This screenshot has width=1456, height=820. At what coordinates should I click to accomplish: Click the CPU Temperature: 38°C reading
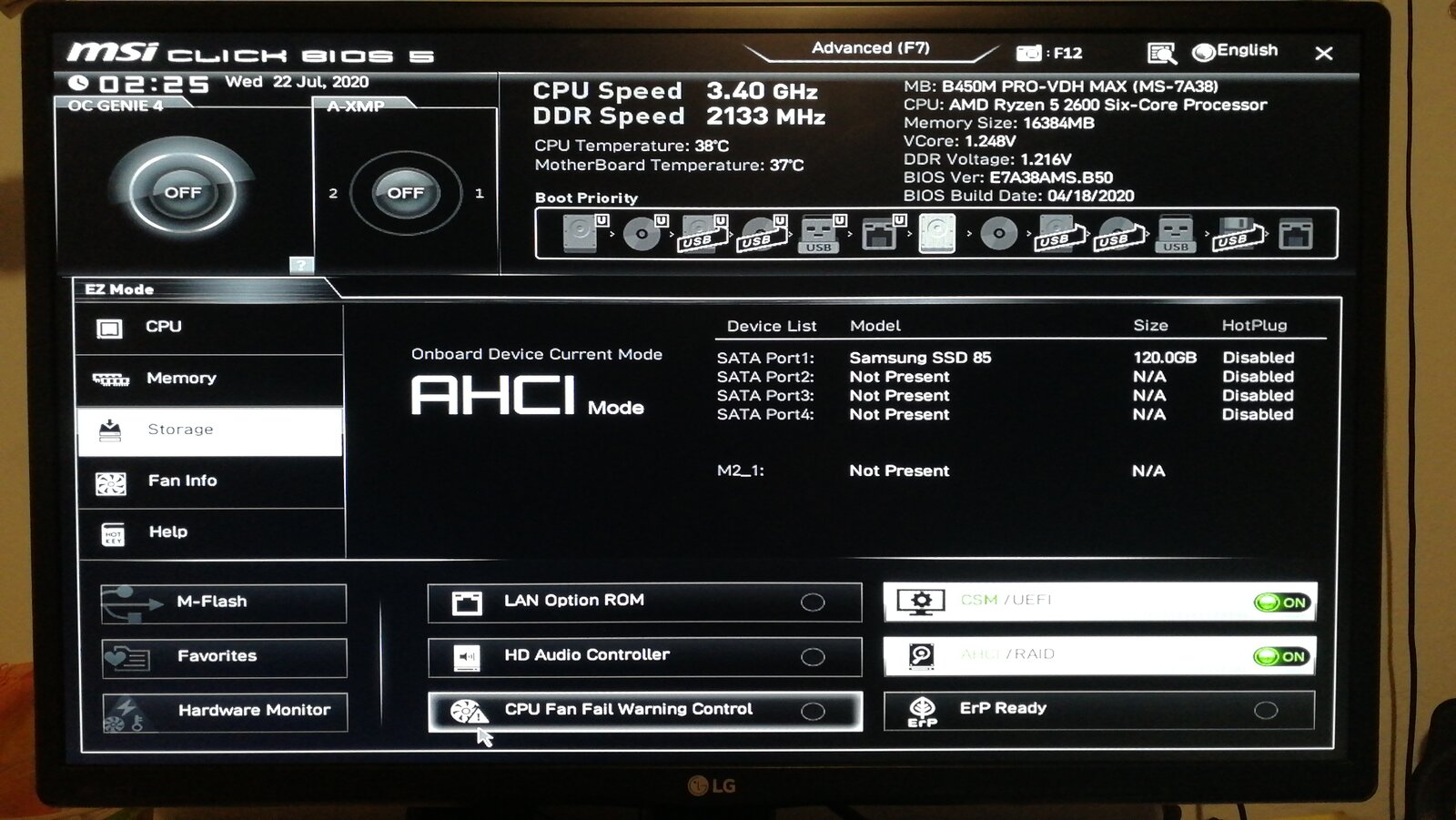(632, 146)
